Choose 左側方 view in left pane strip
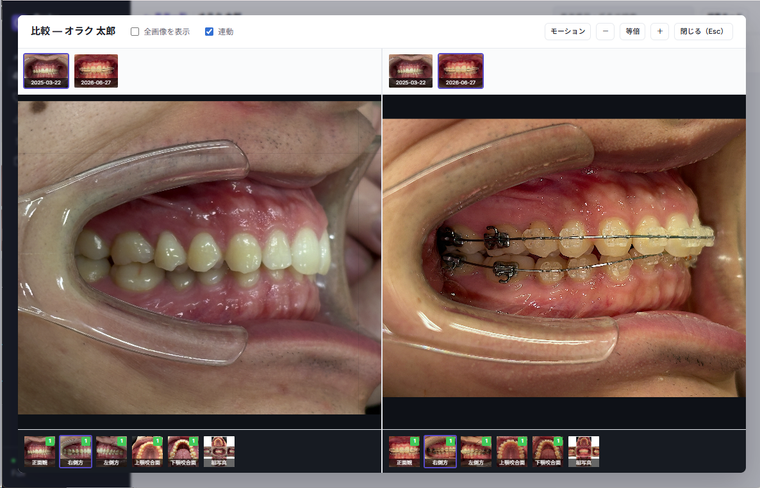Viewport: 760px width, 488px height. (x=111, y=452)
